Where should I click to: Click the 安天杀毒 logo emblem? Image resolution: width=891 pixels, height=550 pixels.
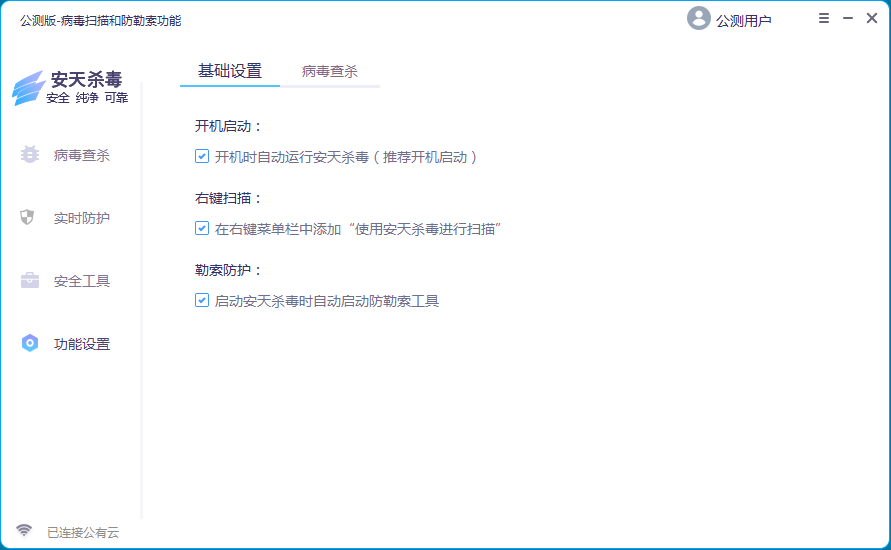pyautogui.click(x=28, y=88)
